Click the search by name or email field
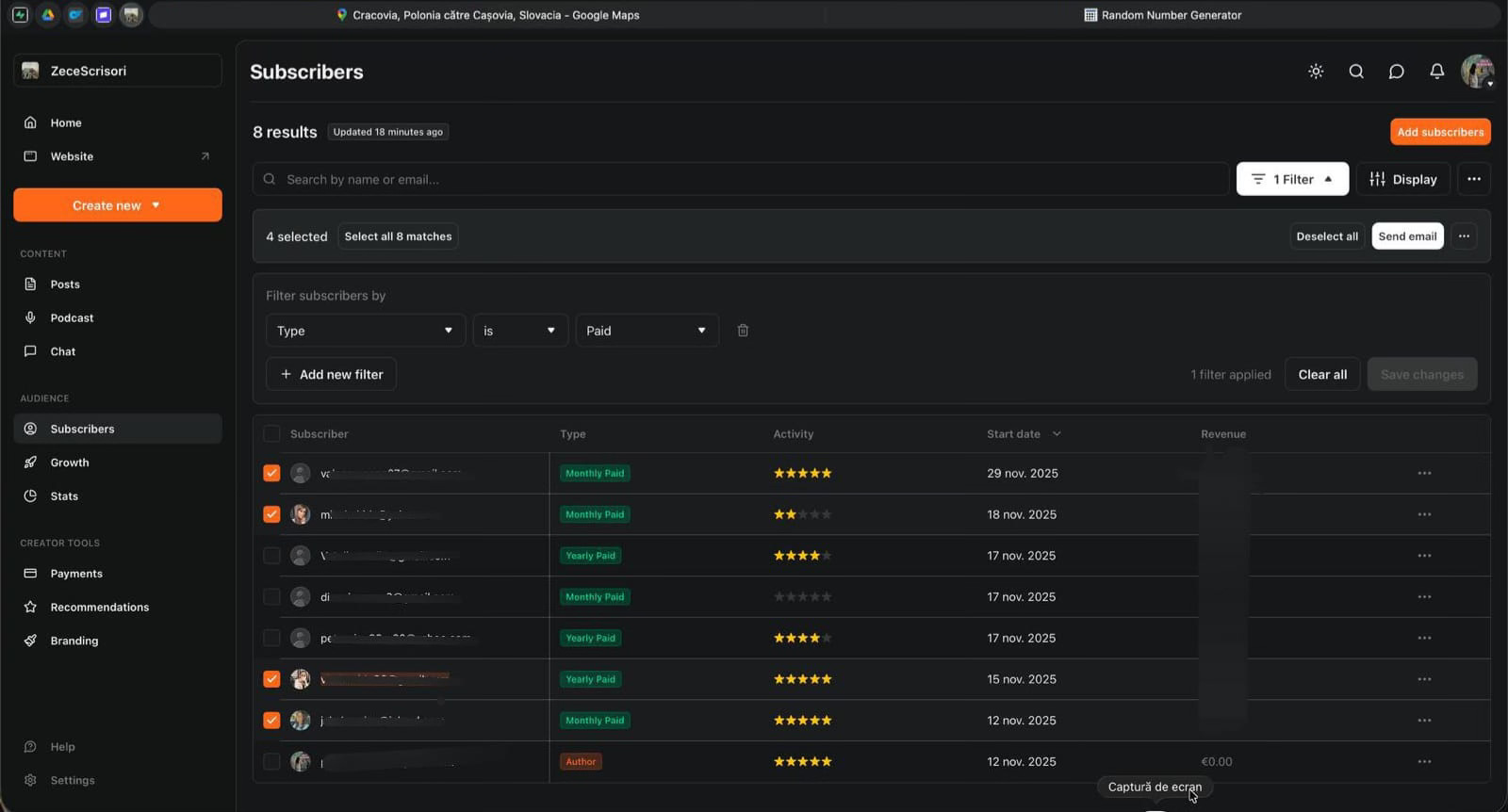This screenshot has width=1508, height=812. (x=743, y=179)
